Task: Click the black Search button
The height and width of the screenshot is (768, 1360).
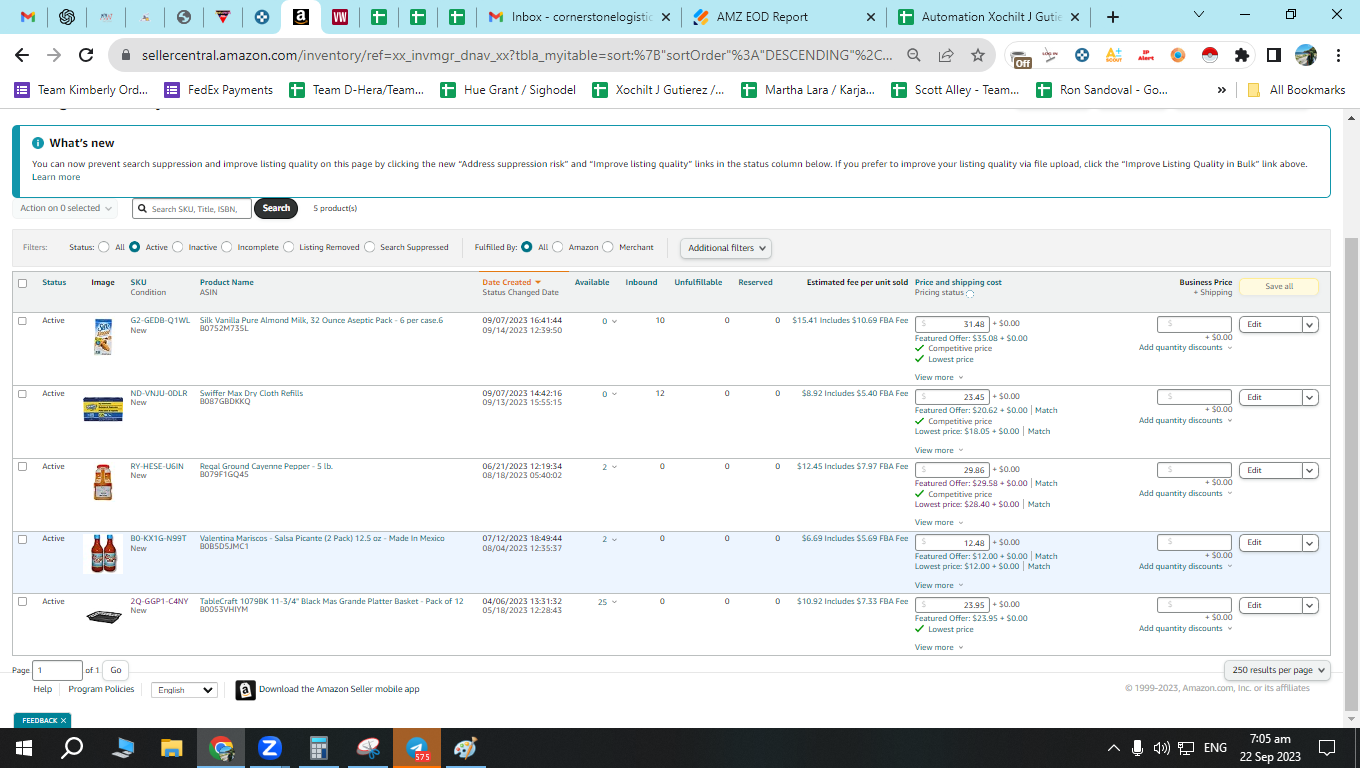Action: pyautogui.click(x=276, y=208)
